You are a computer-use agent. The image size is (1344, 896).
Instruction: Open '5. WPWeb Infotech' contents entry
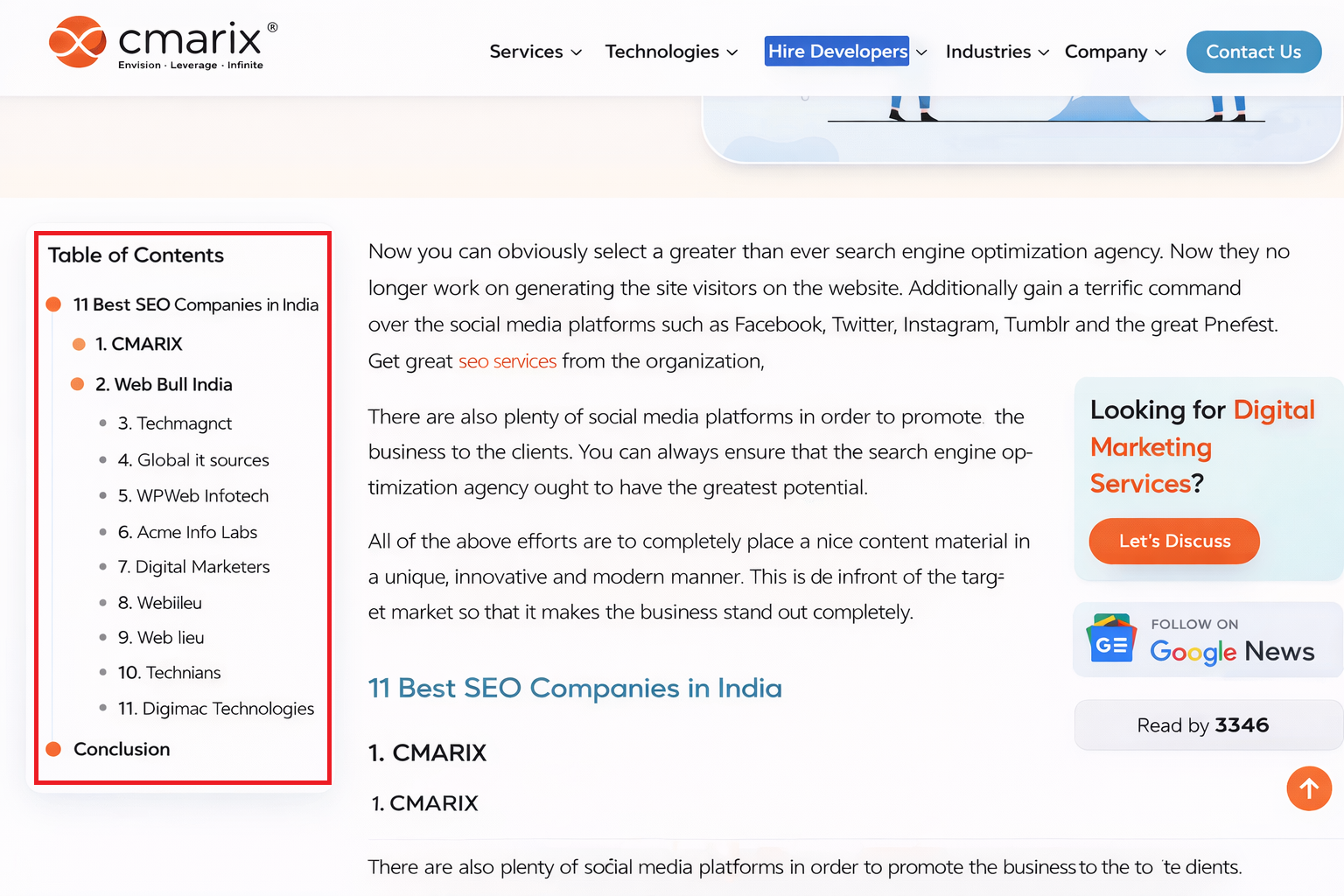(193, 496)
